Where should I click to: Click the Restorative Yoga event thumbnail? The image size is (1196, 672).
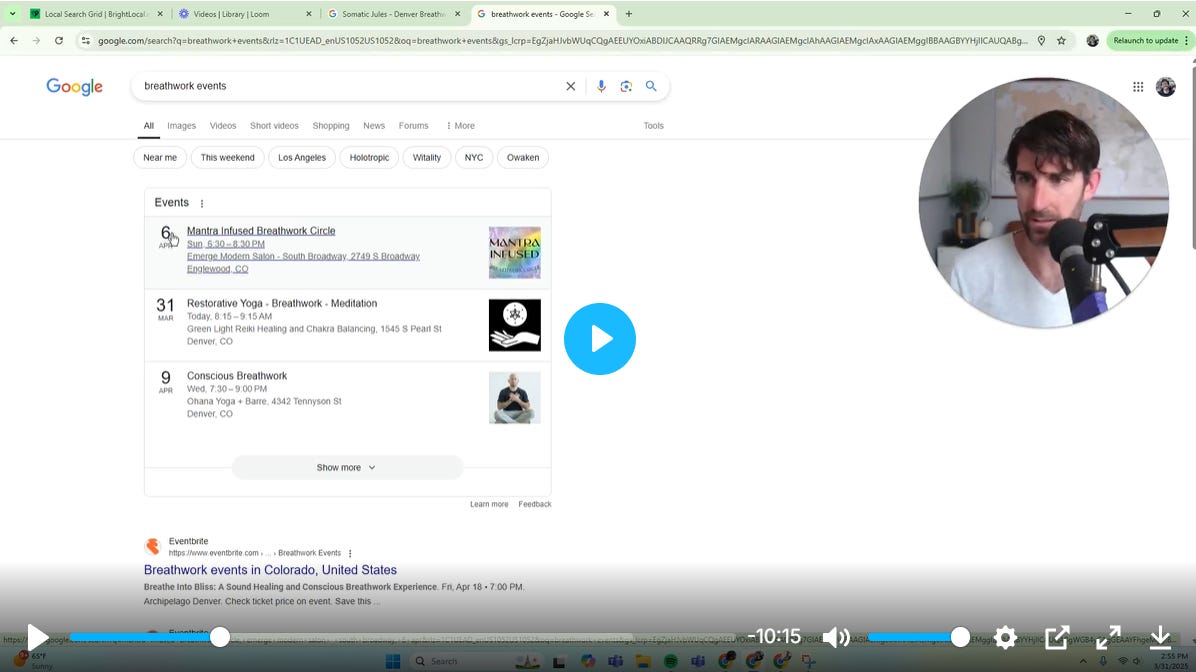pos(515,325)
